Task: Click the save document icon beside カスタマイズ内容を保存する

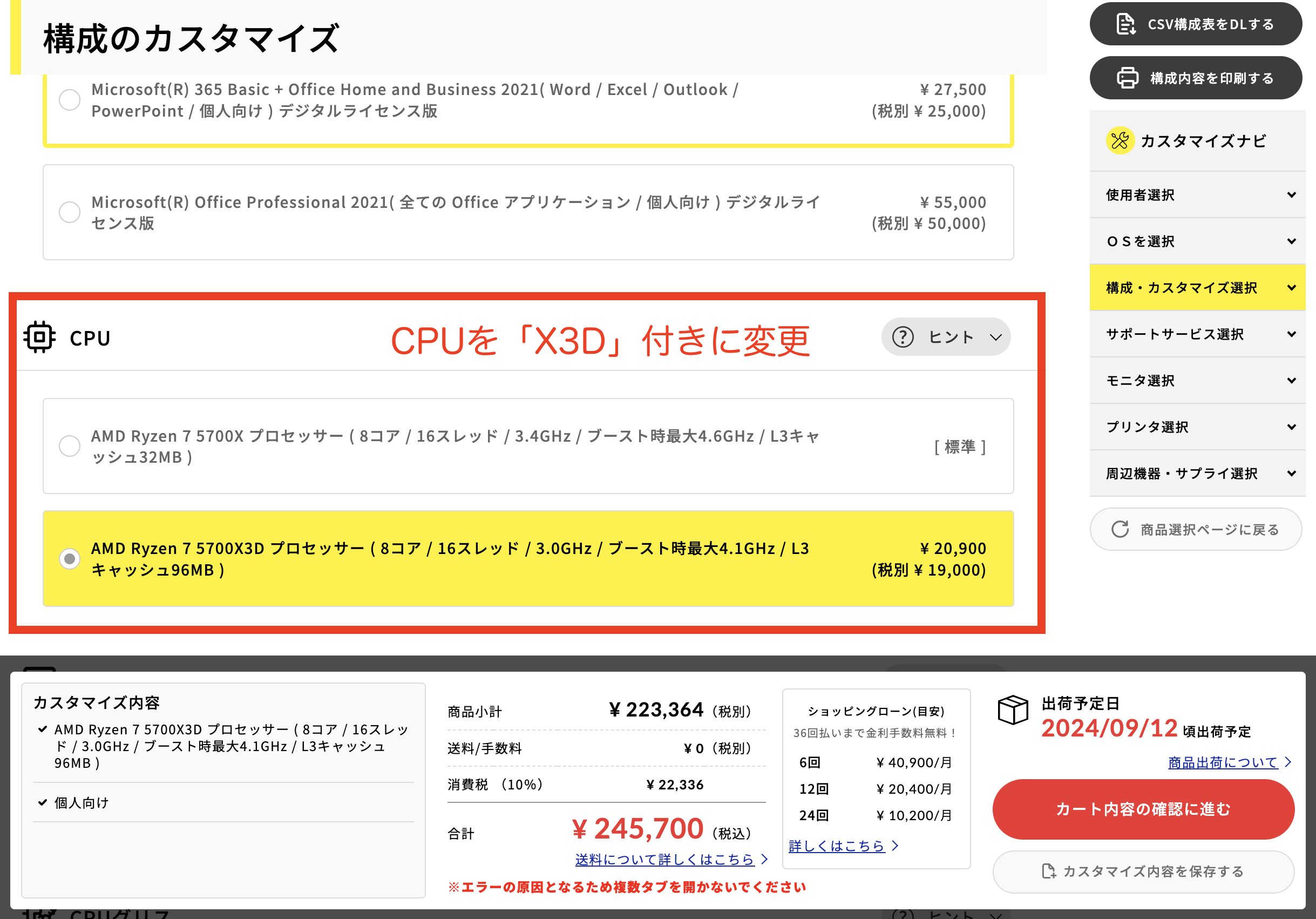Action: click(1048, 871)
